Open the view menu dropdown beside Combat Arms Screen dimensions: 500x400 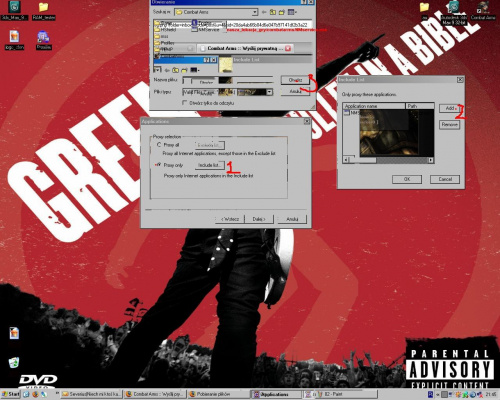tap(292, 12)
